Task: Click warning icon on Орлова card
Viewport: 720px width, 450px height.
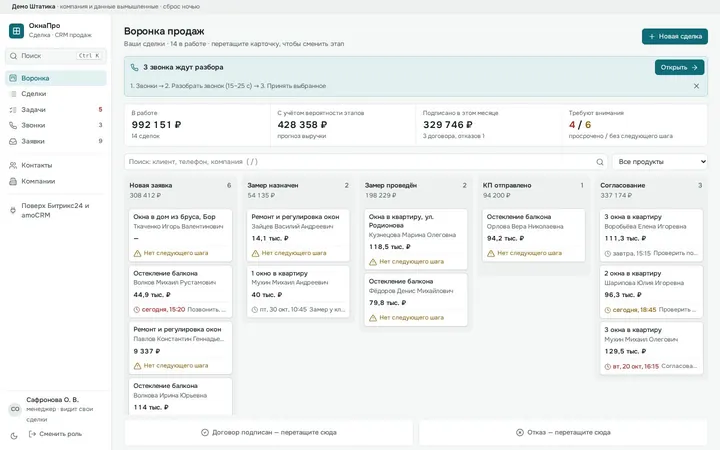Action: click(x=491, y=253)
